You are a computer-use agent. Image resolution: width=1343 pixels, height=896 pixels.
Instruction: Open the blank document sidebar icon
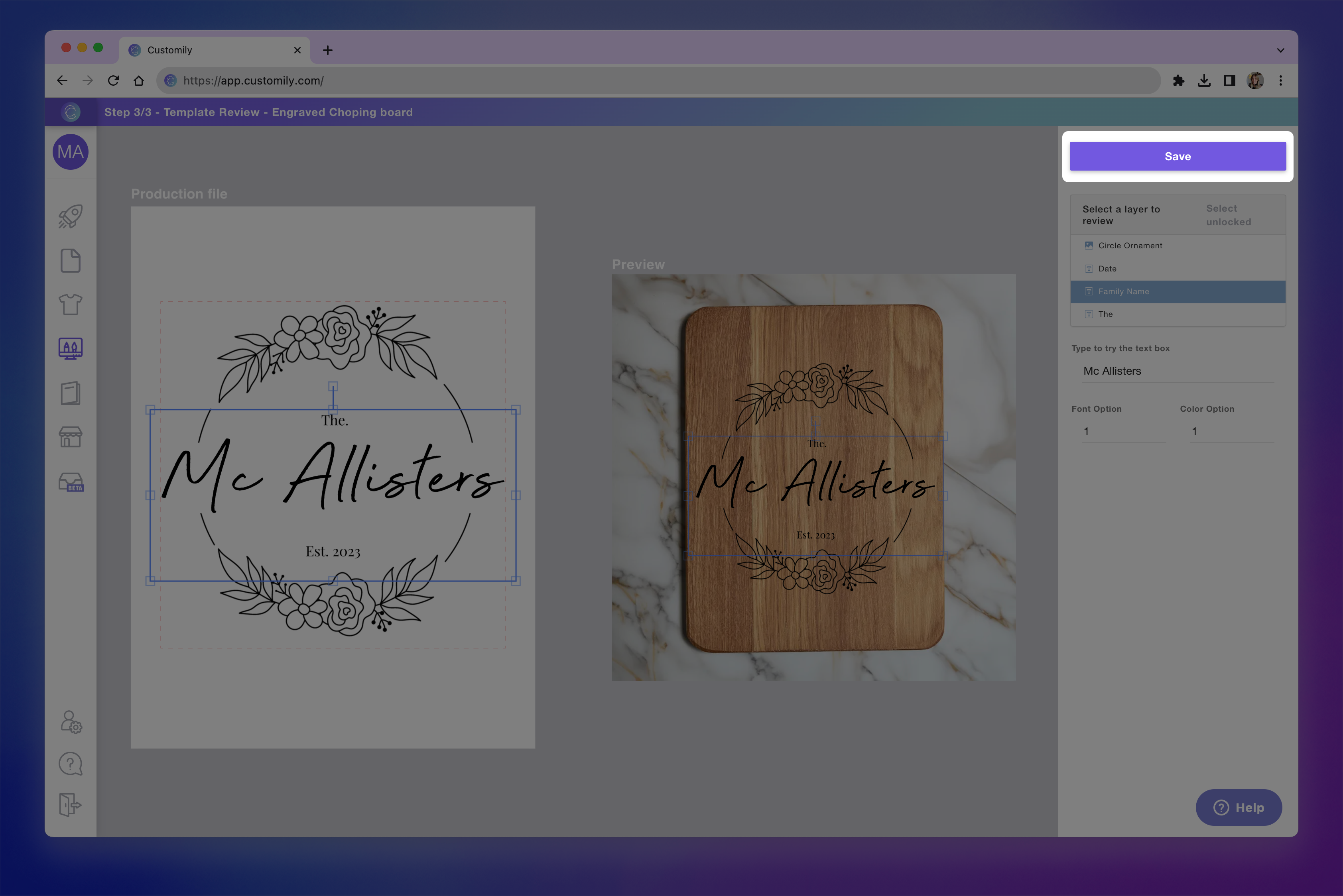tap(70, 261)
